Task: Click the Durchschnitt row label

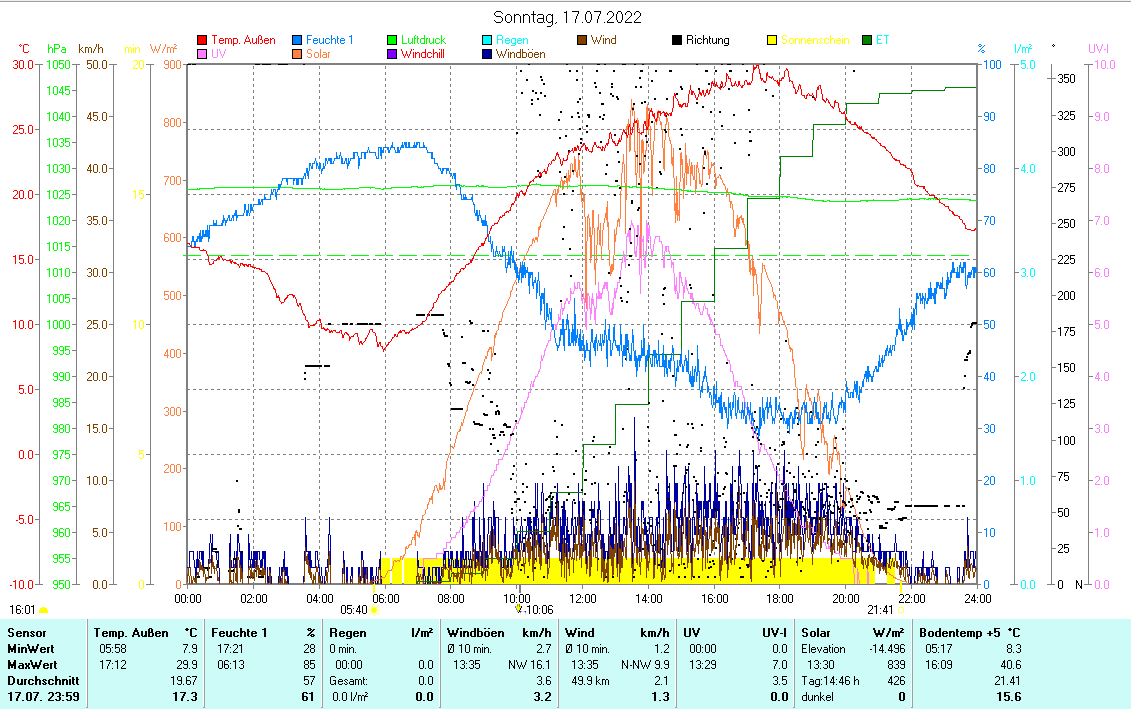Action: click(x=38, y=681)
